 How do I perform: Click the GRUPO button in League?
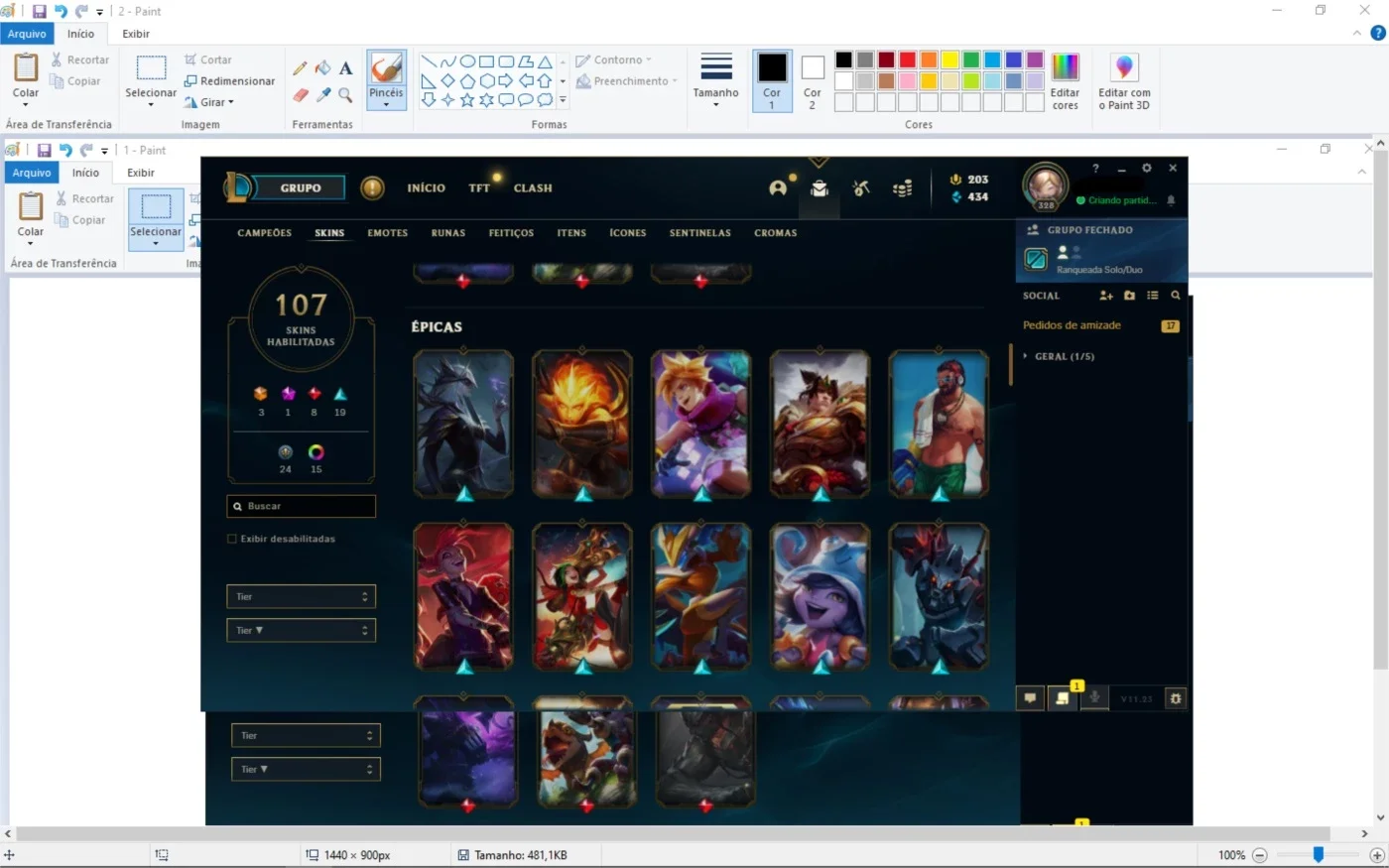(x=300, y=187)
